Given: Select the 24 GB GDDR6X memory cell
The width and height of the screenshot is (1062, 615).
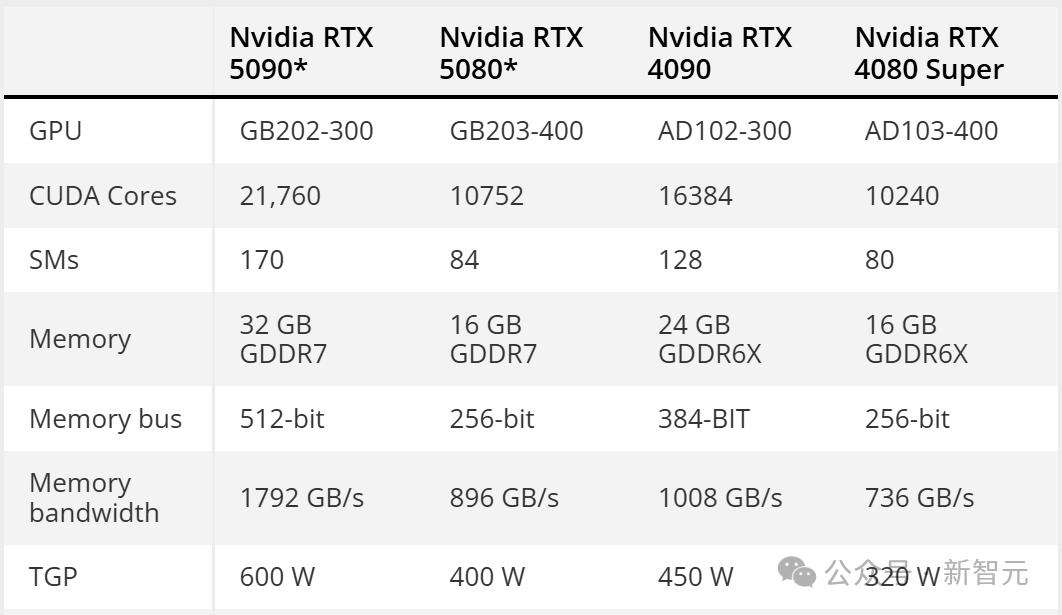Looking at the screenshot, I should (x=709, y=339).
